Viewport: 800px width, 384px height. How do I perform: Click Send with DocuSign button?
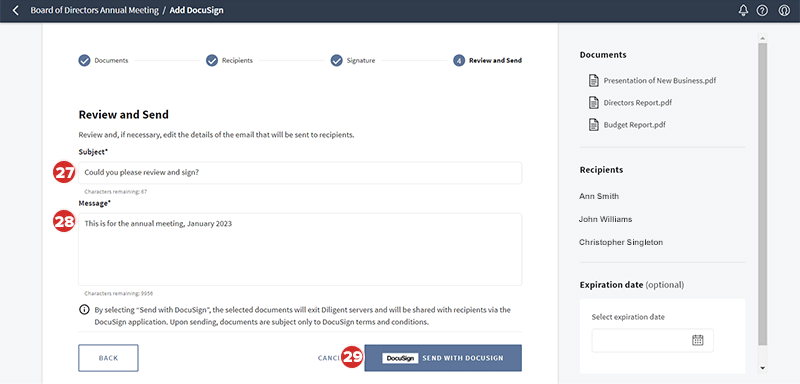coord(443,358)
